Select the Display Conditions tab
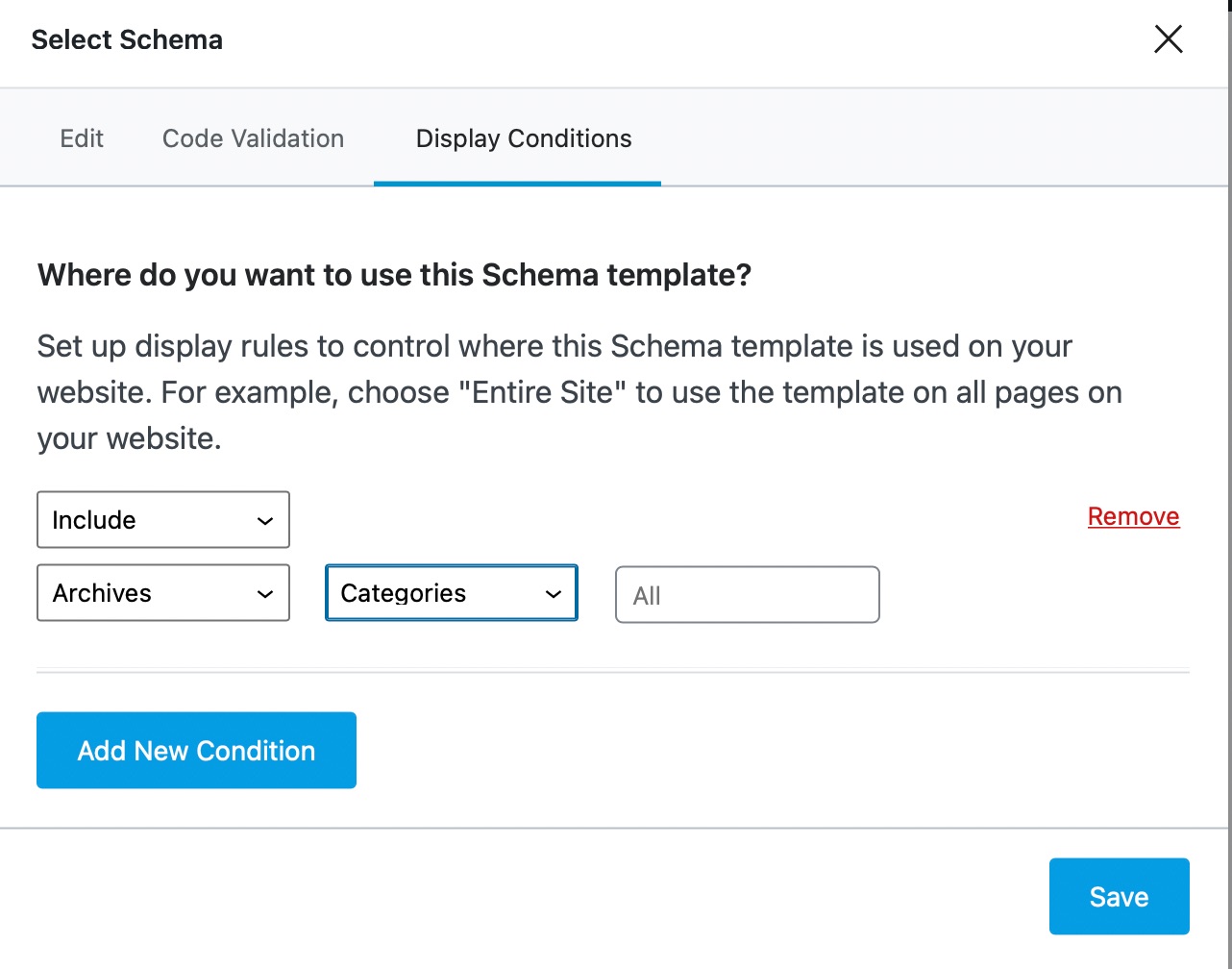 tap(523, 138)
